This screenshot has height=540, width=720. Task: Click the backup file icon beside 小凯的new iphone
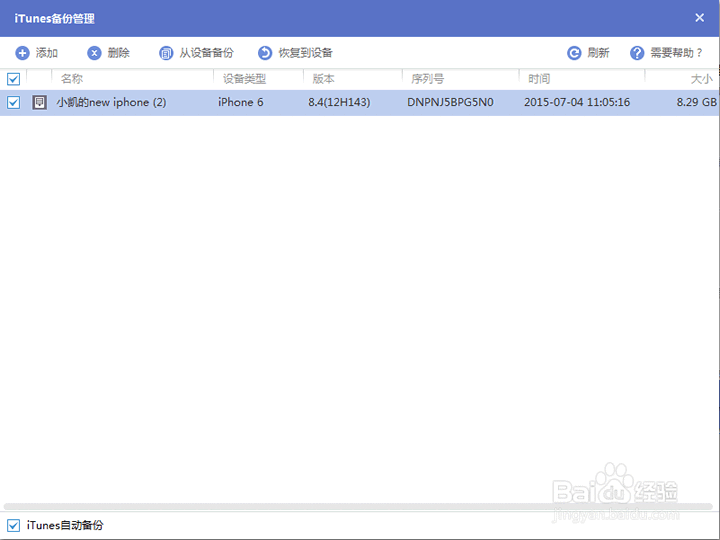coord(39,102)
